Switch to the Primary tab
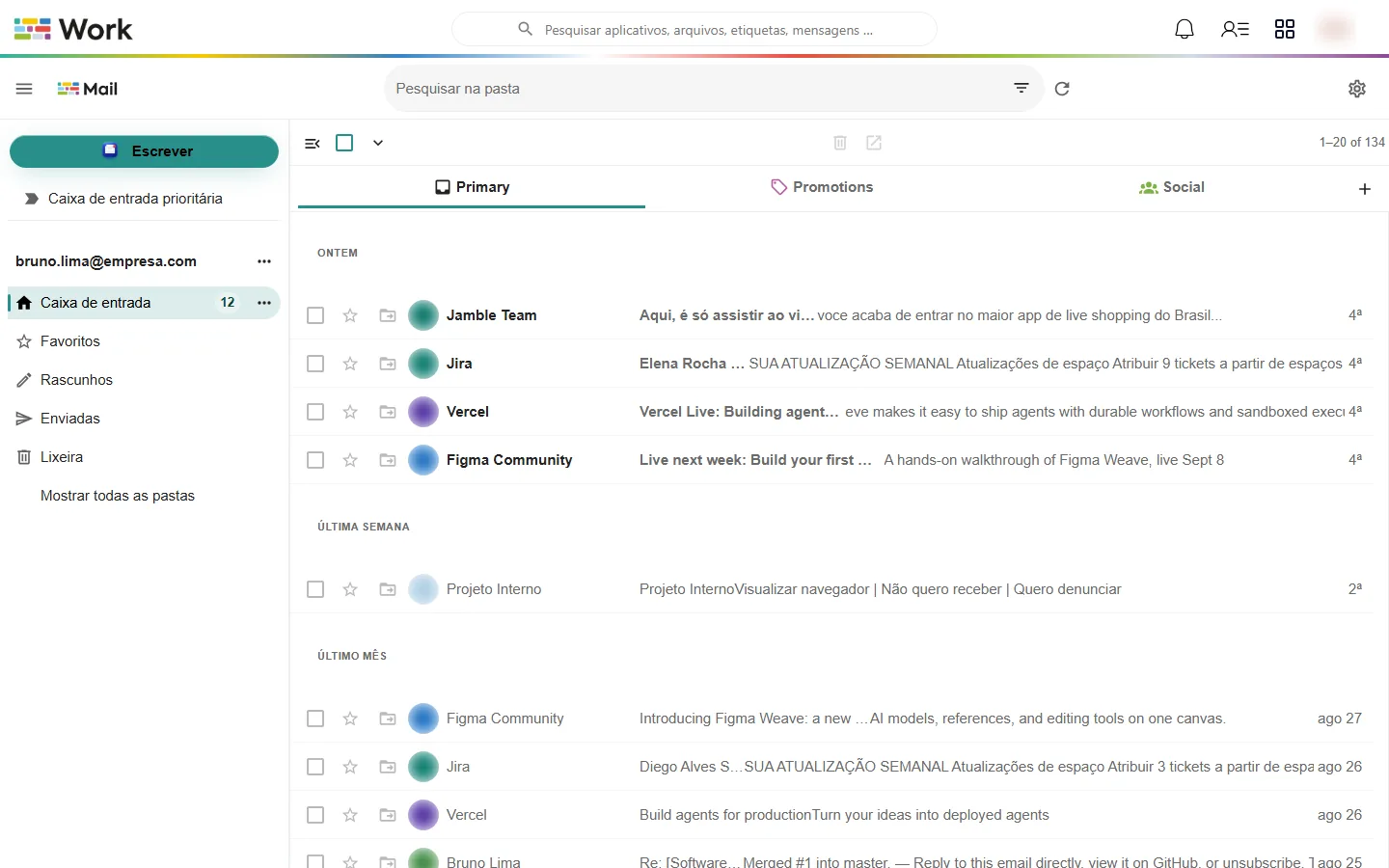Viewport: 1389px width, 868px height. click(472, 187)
